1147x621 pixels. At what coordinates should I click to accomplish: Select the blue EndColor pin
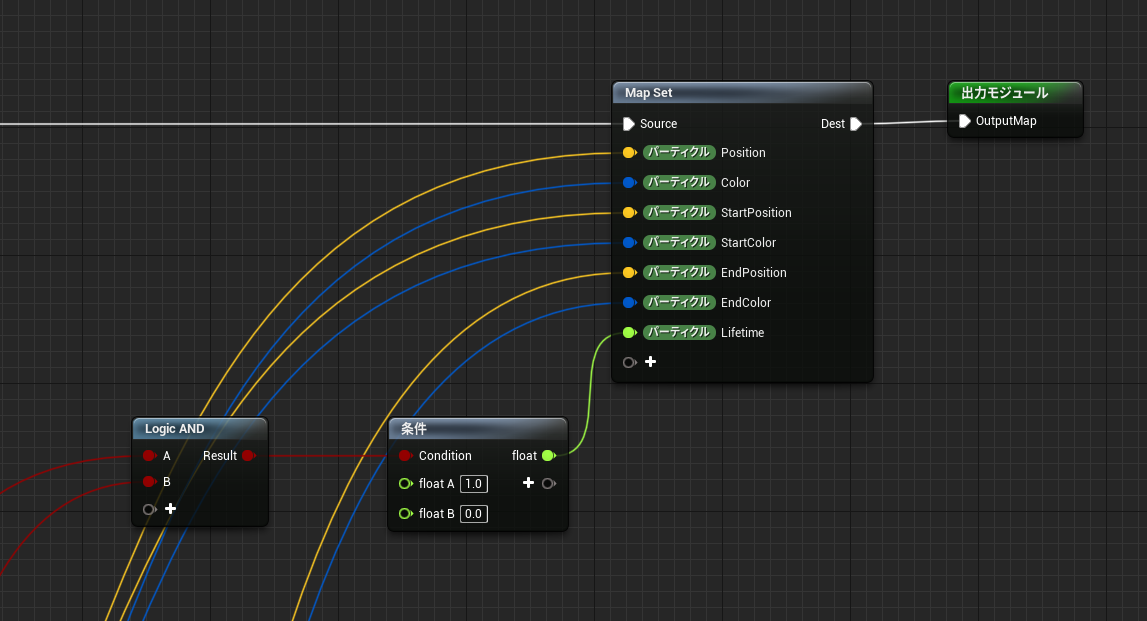(629, 303)
